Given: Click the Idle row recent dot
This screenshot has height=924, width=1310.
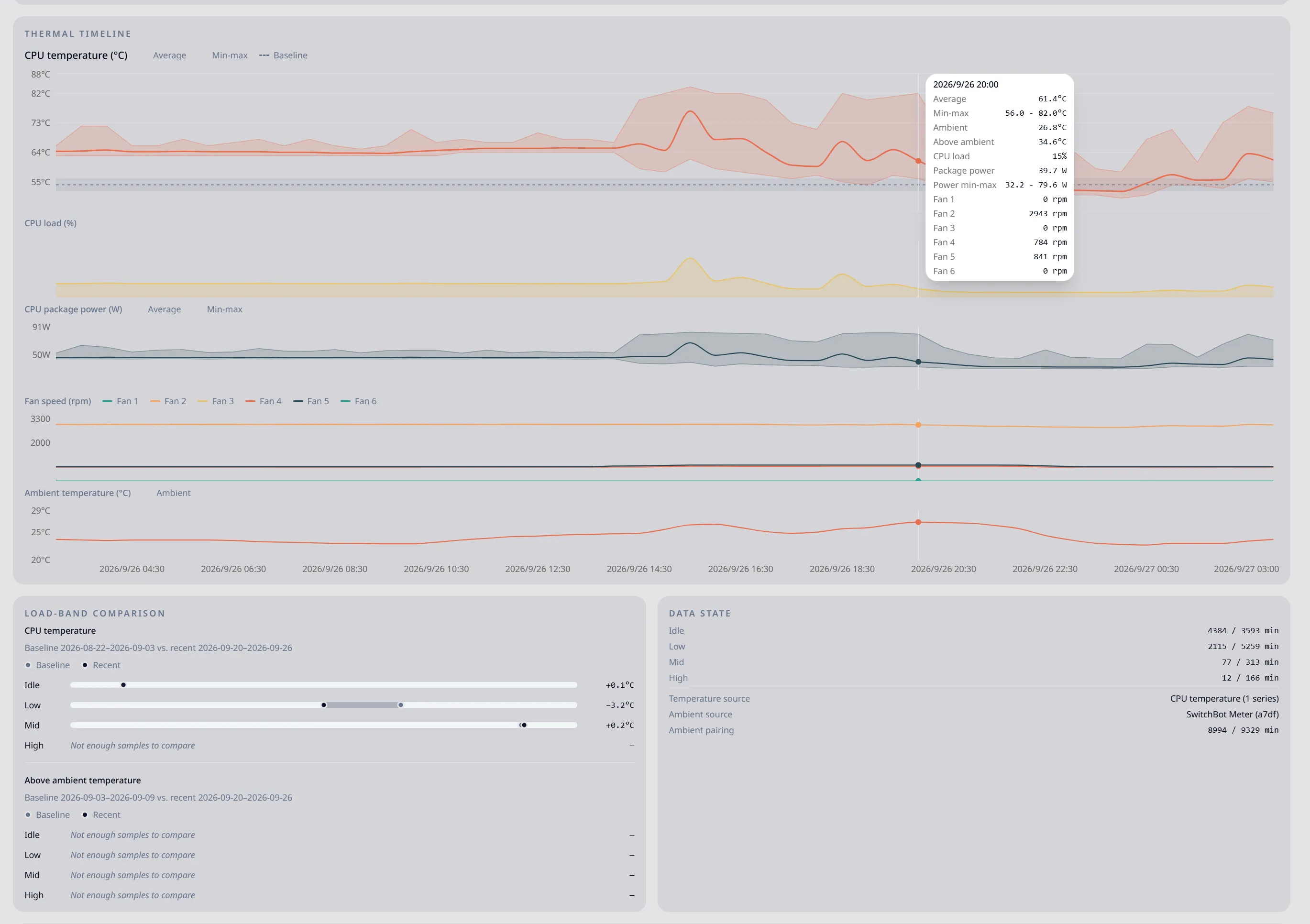Looking at the screenshot, I should click(x=123, y=684).
